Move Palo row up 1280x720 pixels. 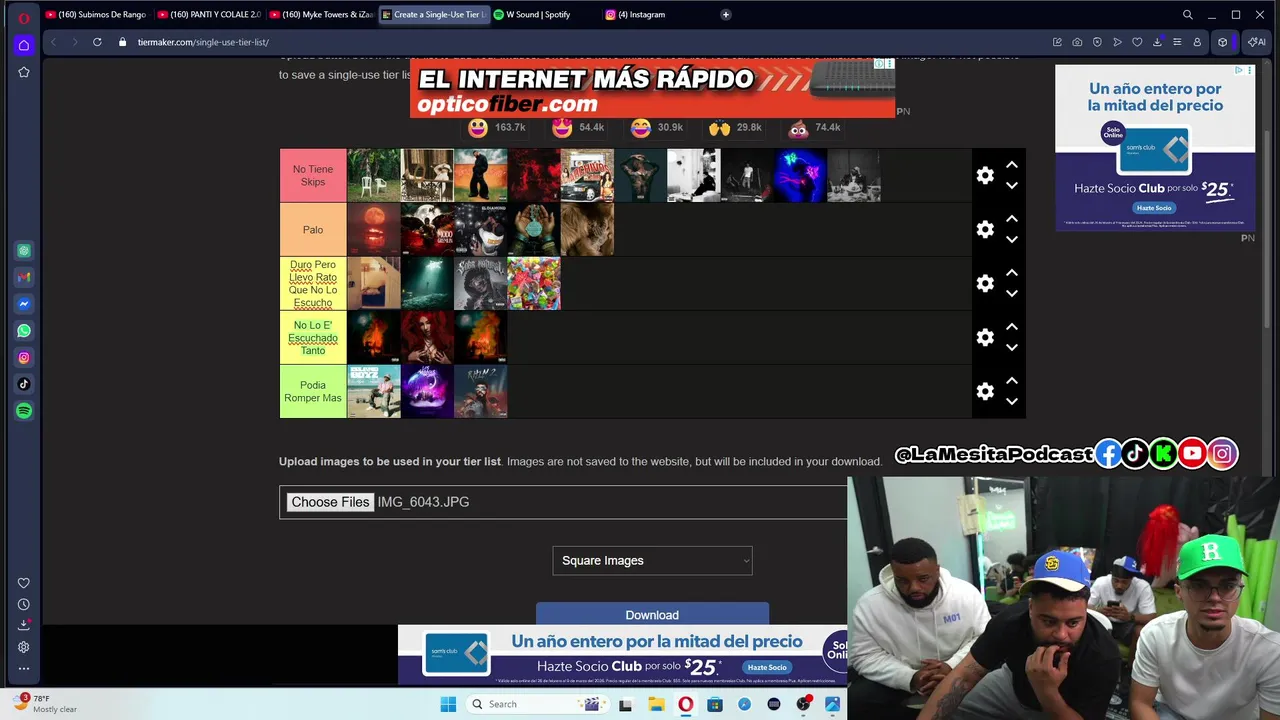tap(1011, 219)
